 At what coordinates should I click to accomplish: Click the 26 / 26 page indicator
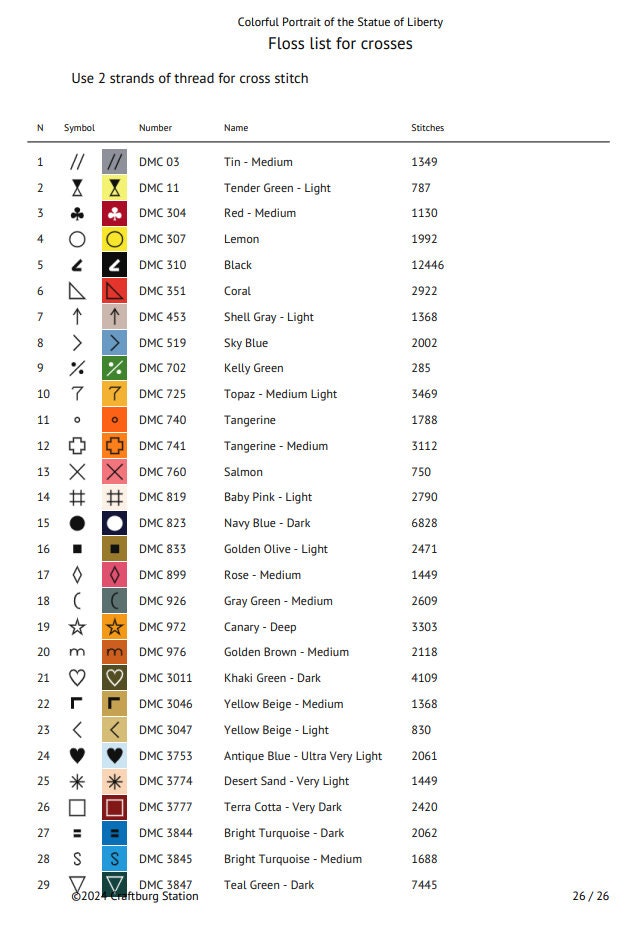click(x=591, y=896)
